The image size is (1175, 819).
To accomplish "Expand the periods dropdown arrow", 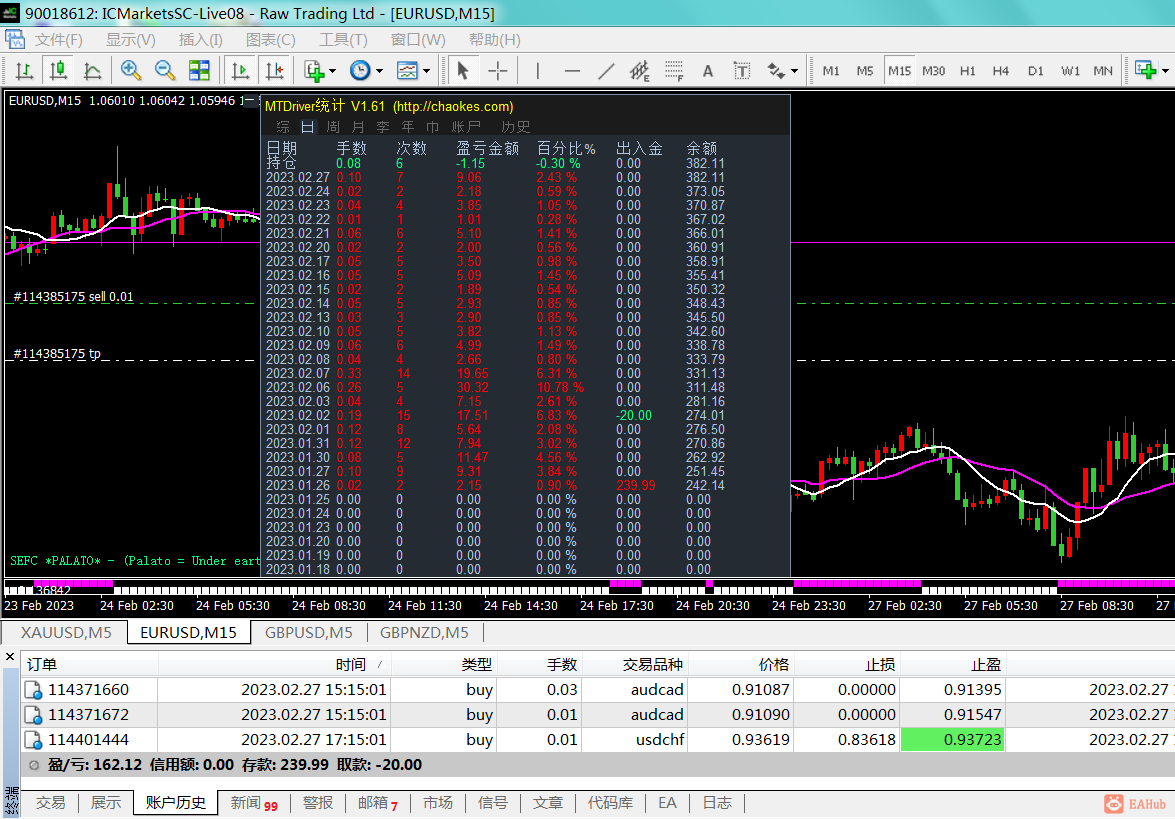I will [379, 71].
